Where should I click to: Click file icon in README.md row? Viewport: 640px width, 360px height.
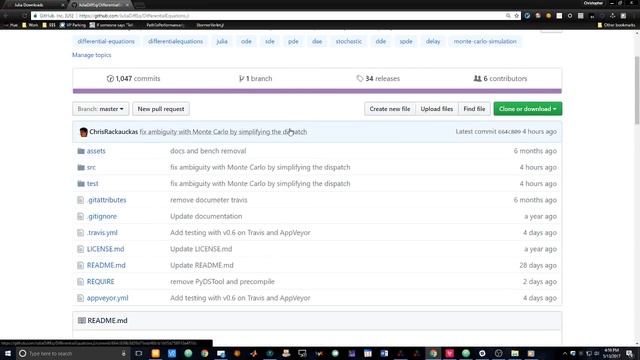tap(80, 265)
